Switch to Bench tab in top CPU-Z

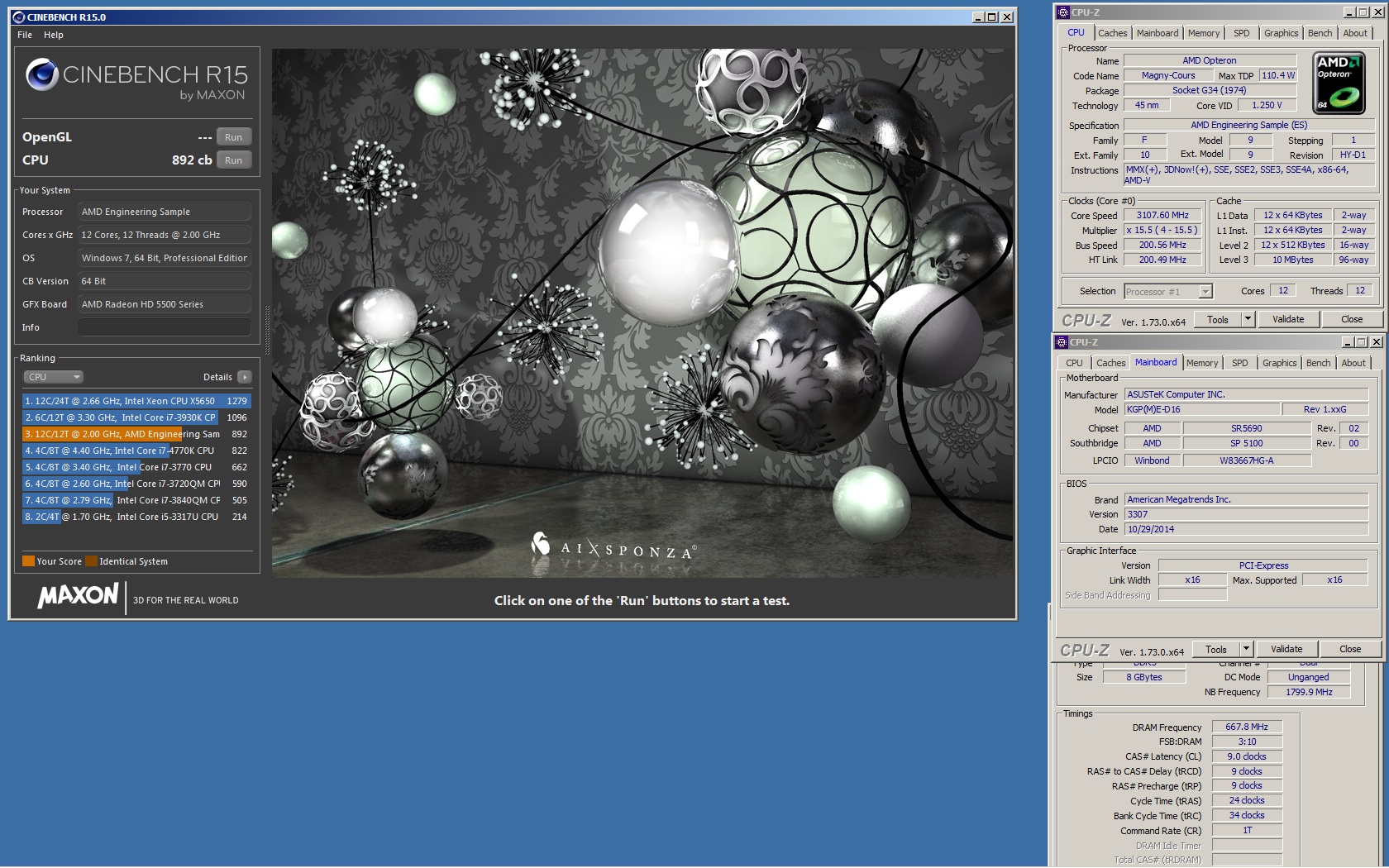click(1320, 33)
